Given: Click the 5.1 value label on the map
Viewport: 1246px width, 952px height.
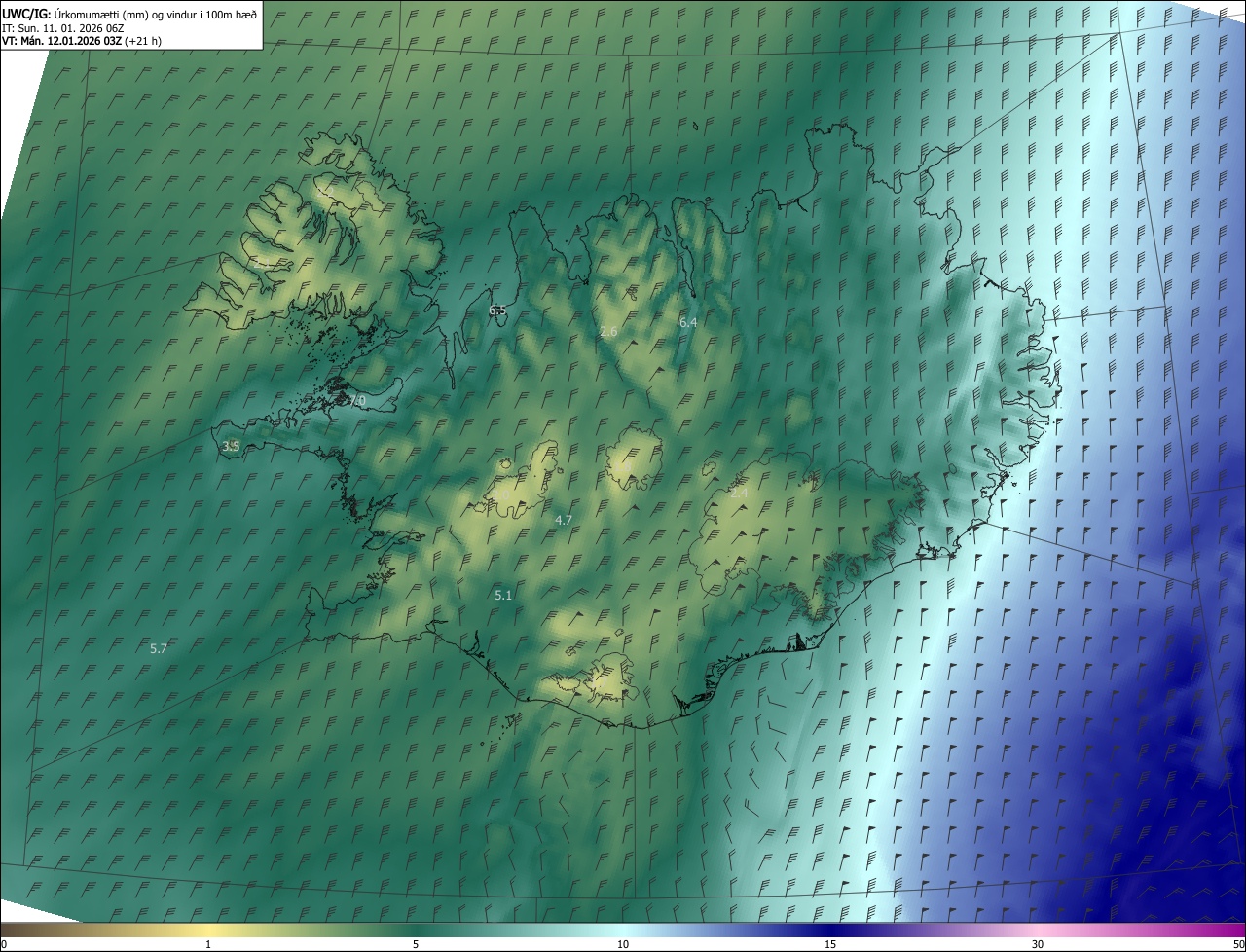Looking at the screenshot, I should point(503,595).
